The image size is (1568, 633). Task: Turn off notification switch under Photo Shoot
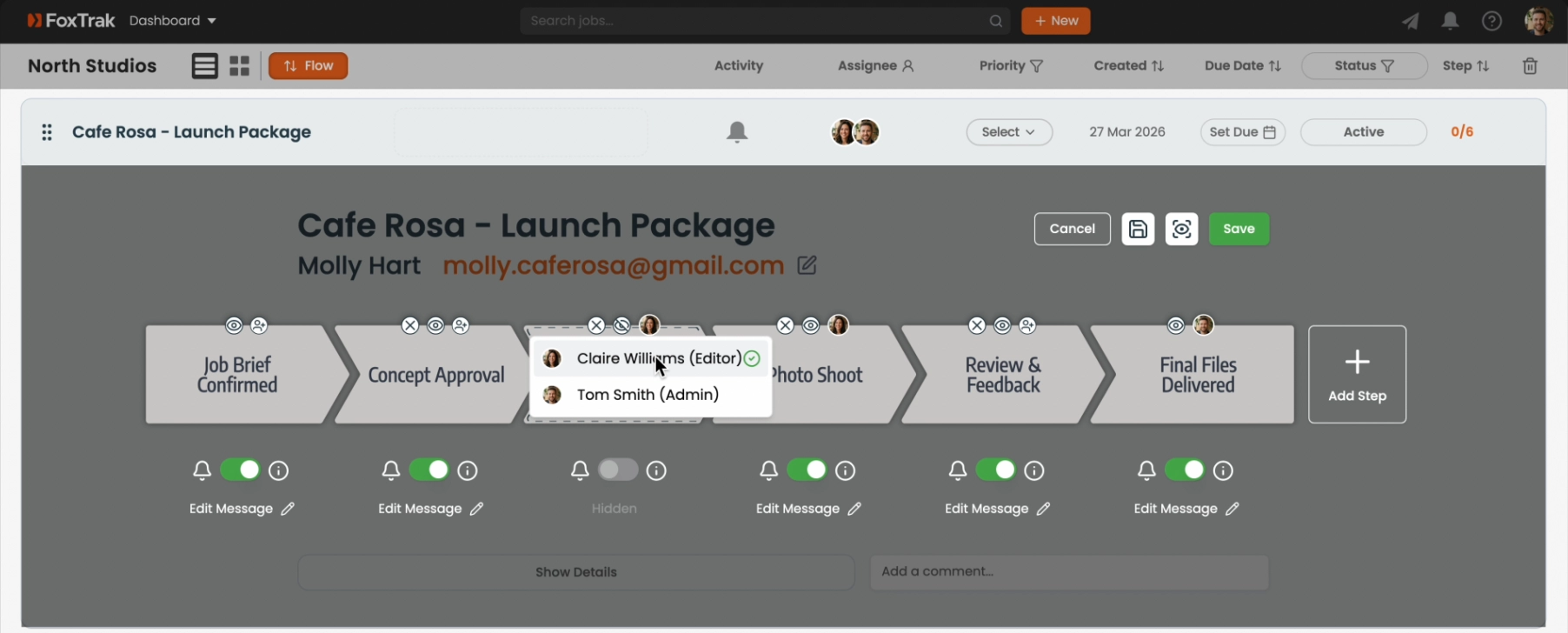coord(807,470)
